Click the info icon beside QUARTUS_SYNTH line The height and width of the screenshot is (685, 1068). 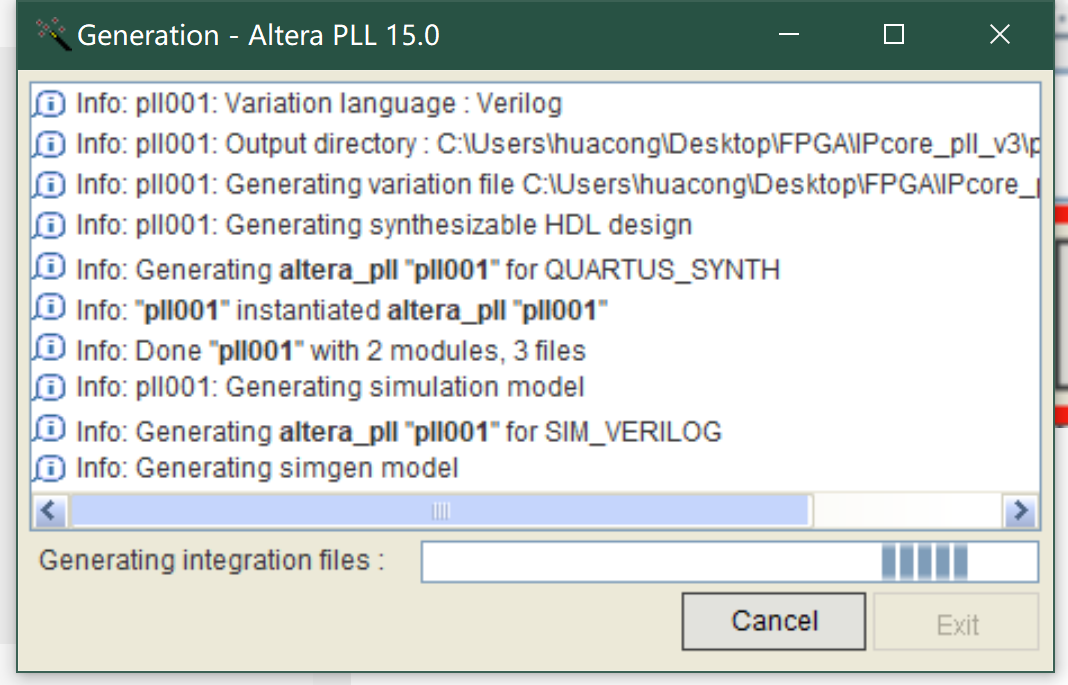[x=50, y=268]
